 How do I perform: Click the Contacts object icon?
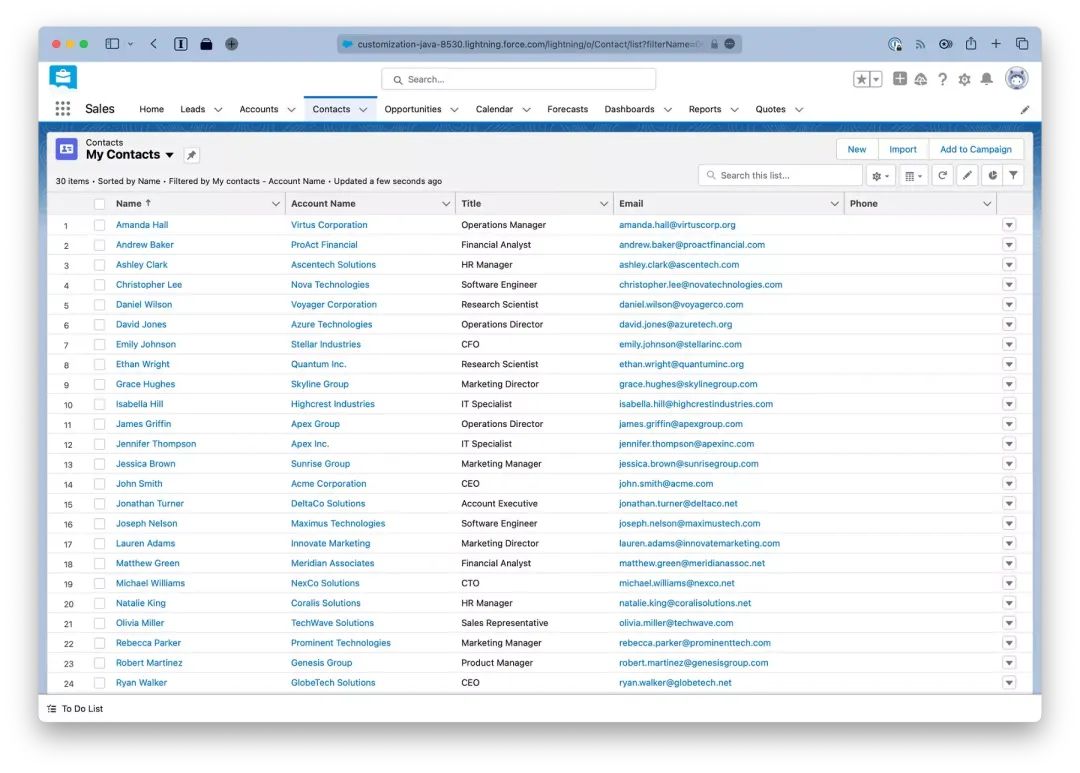67,149
